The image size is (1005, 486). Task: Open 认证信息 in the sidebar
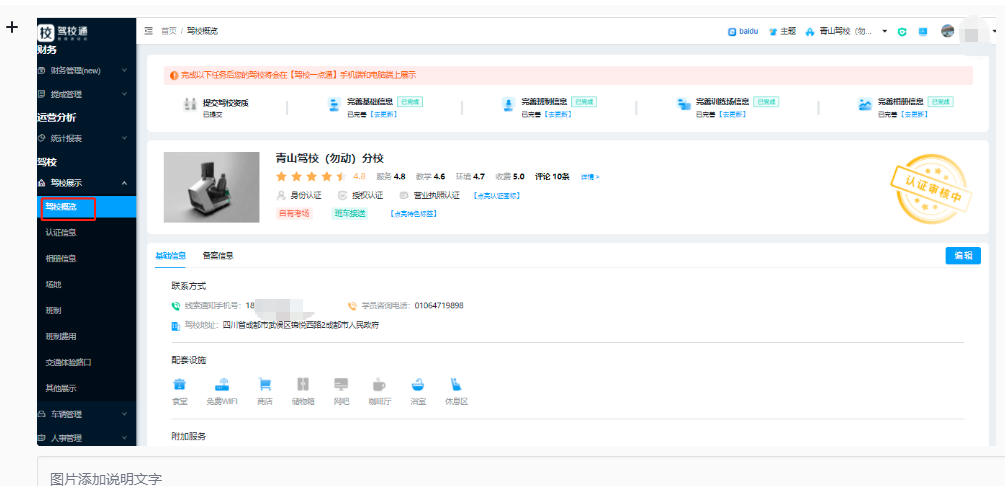click(61, 232)
